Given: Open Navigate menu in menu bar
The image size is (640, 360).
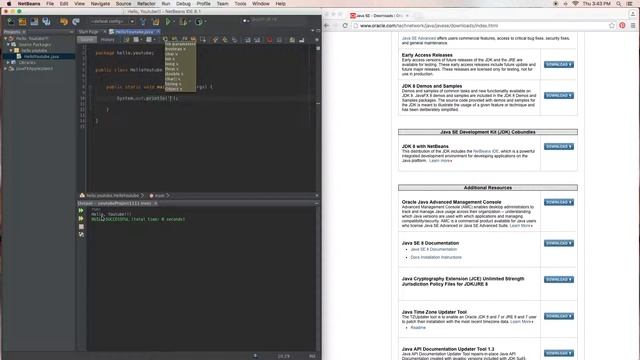Looking at the screenshot, I should pyautogui.click(x=100, y=4).
